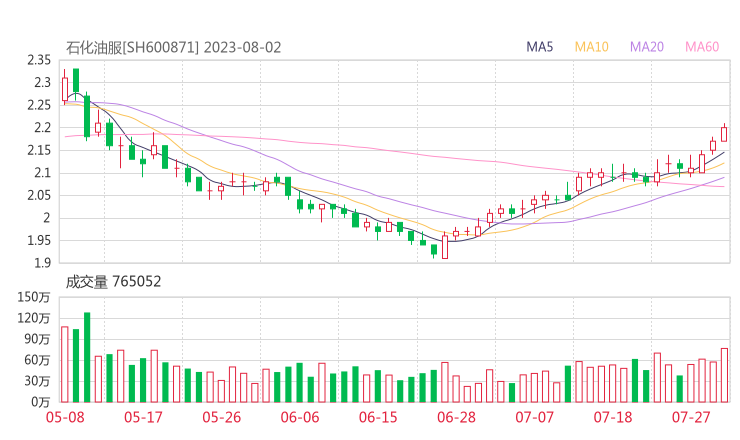Viewport: 740px width, 440px height.
Task: Click the 90万 volume axis label
Action: (37, 339)
